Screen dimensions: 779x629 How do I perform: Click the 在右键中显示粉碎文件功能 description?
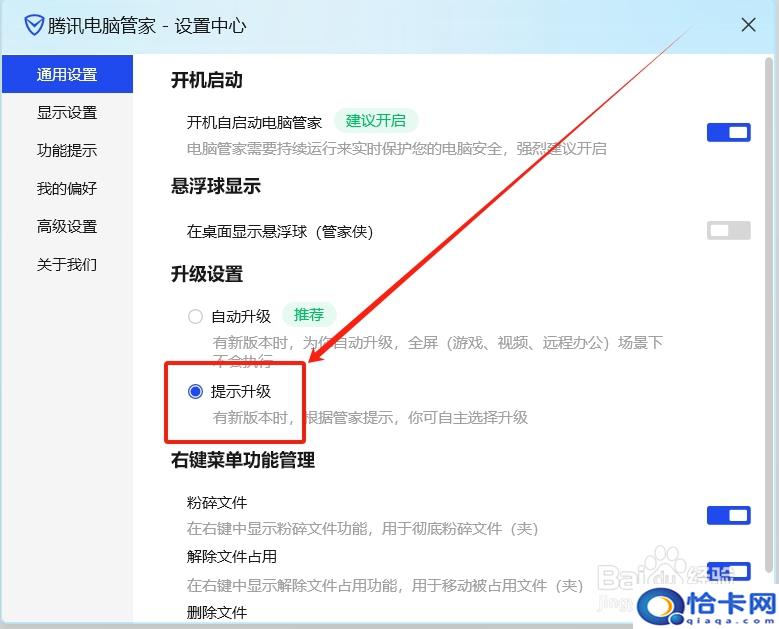click(x=363, y=529)
